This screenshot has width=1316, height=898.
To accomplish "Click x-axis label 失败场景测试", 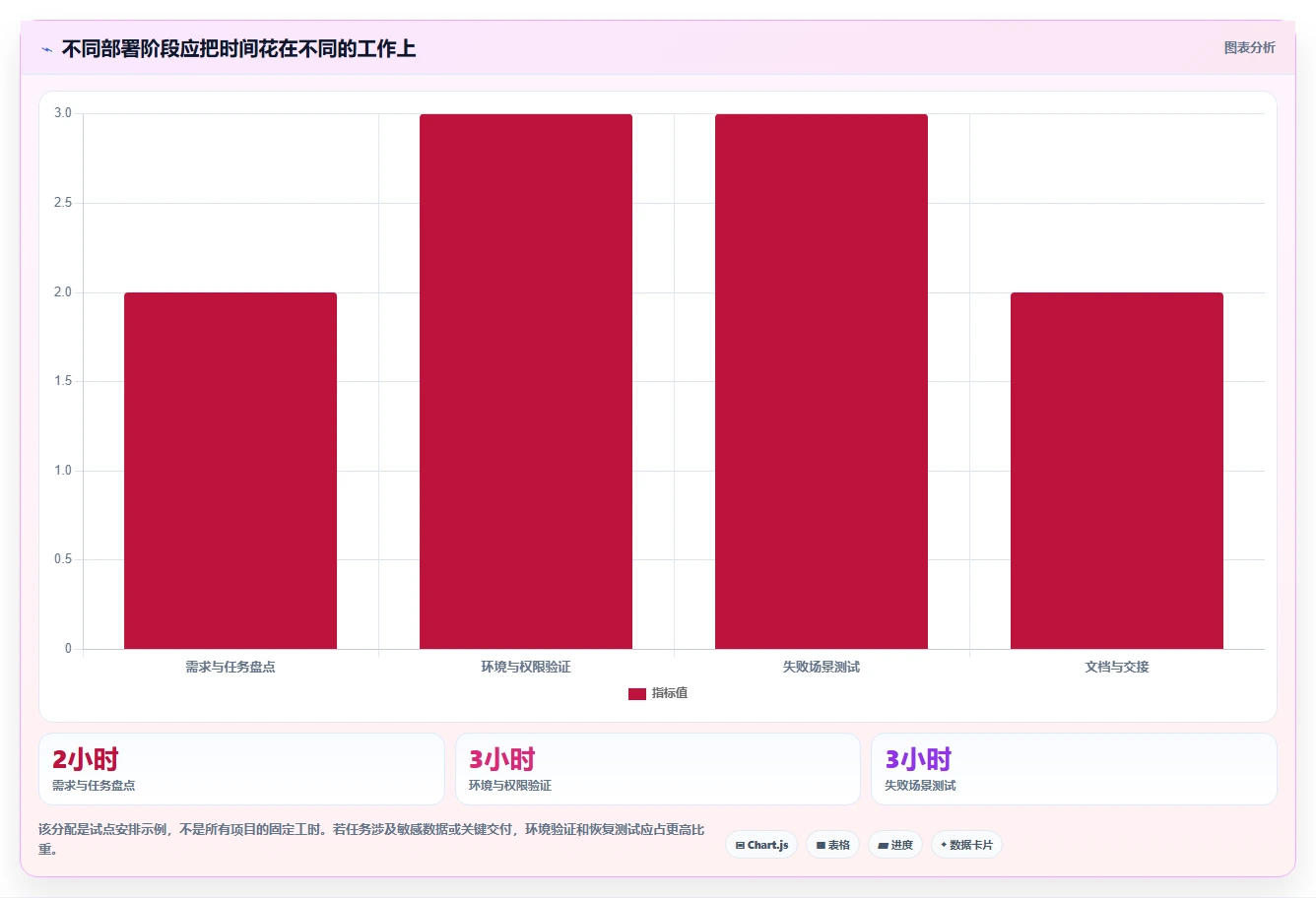I will [x=822, y=667].
